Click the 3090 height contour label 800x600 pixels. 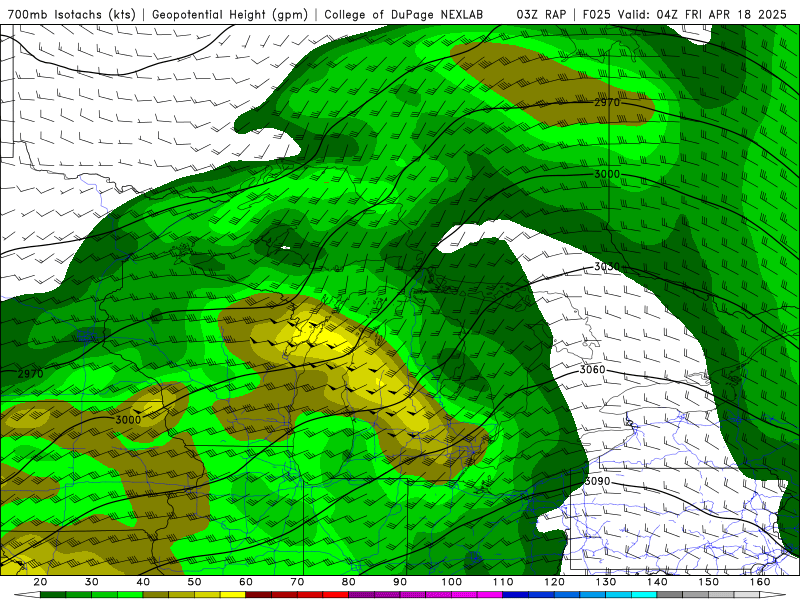tap(597, 481)
